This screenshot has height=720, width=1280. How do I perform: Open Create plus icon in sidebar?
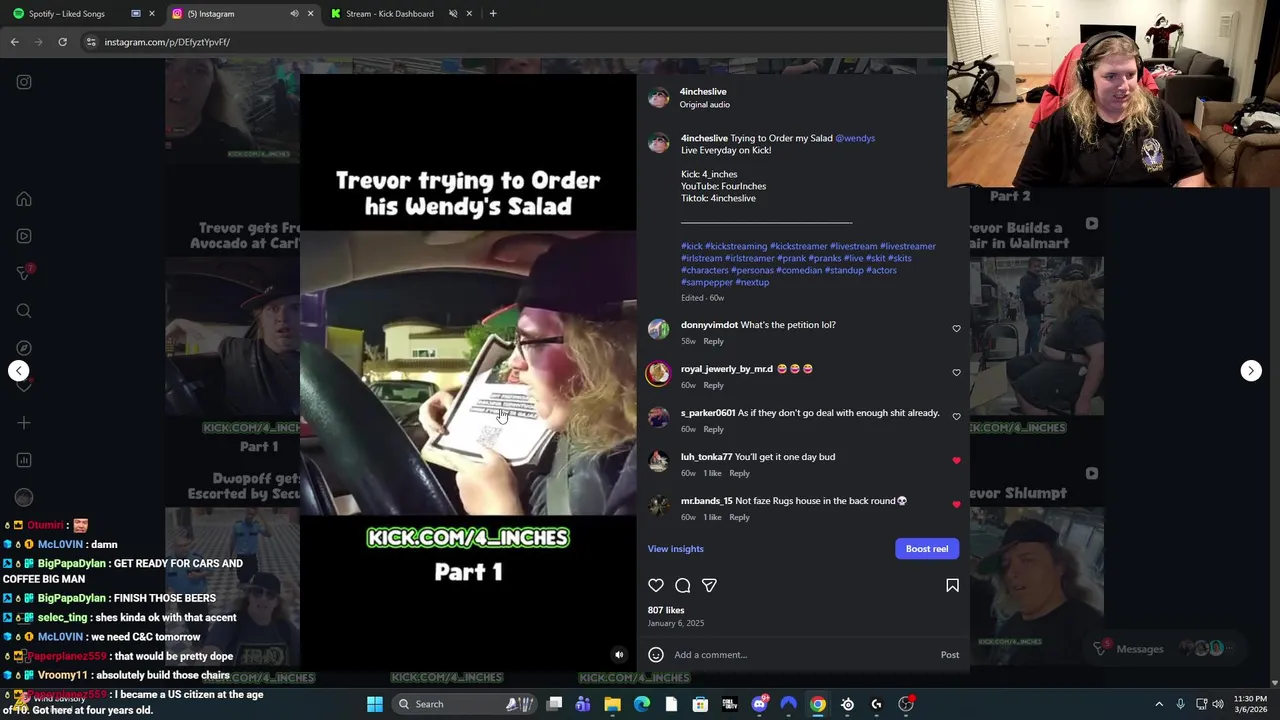pos(24,423)
